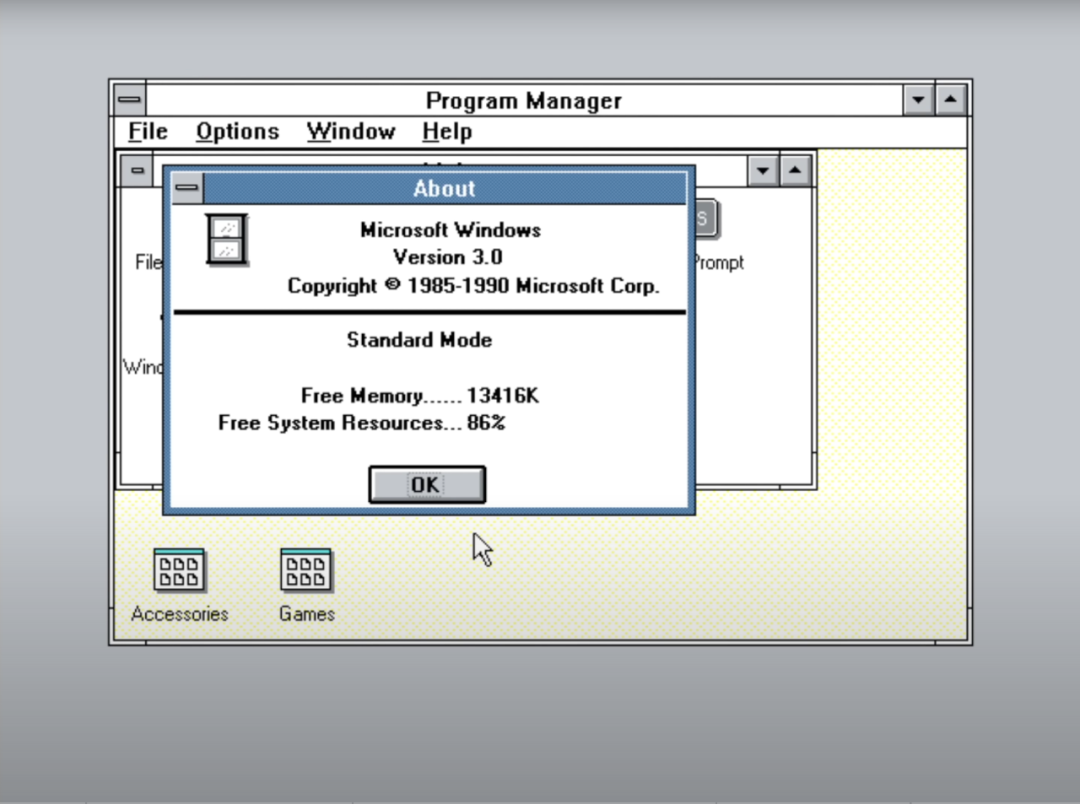1080x804 pixels.
Task: Click the 'Free System Resources... 86%' line
Action: tap(362, 422)
